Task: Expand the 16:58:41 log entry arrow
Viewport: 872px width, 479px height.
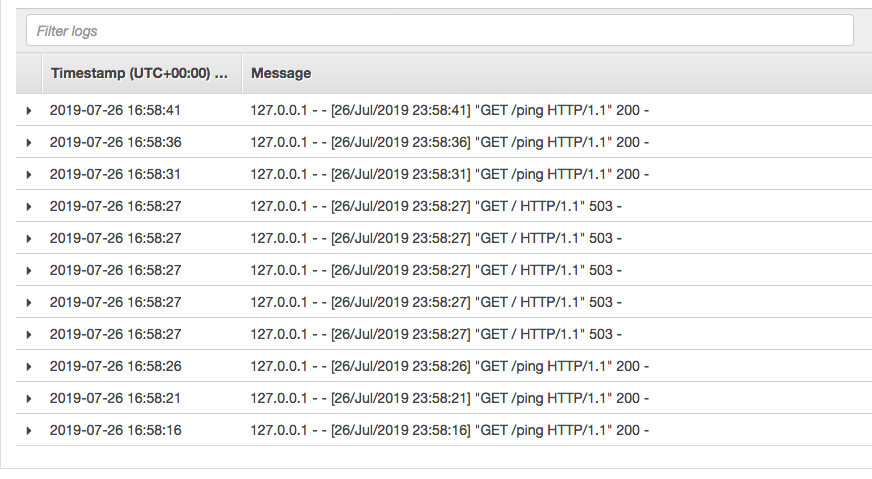Action: coord(29,111)
